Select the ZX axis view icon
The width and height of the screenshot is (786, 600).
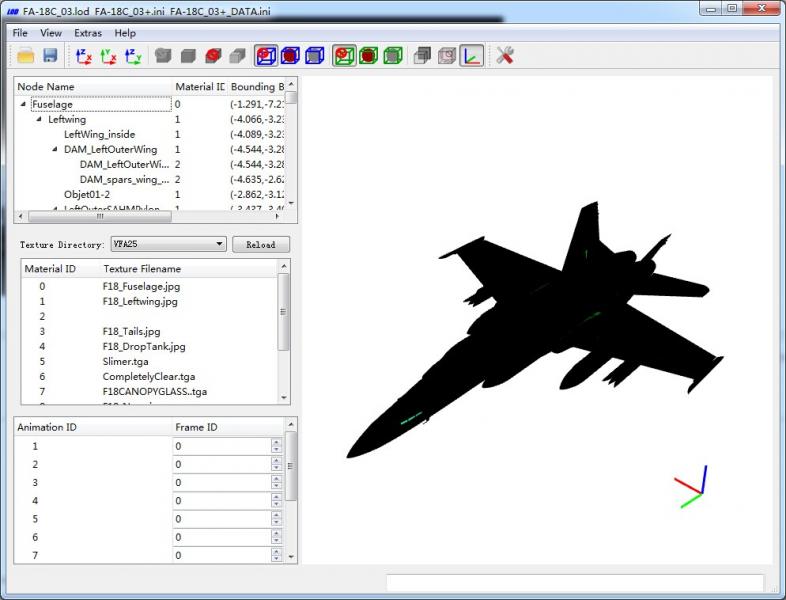(84, 56)
